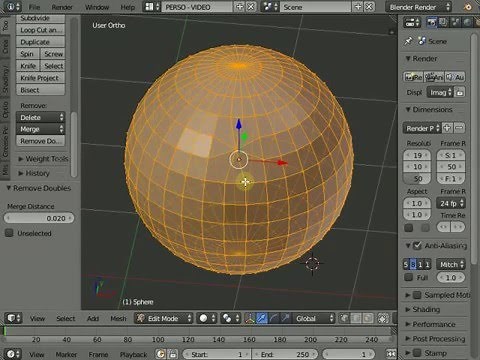Enable Stamp checkbox
The width and height of the screenshot is (480, 360).
point(417,353)
